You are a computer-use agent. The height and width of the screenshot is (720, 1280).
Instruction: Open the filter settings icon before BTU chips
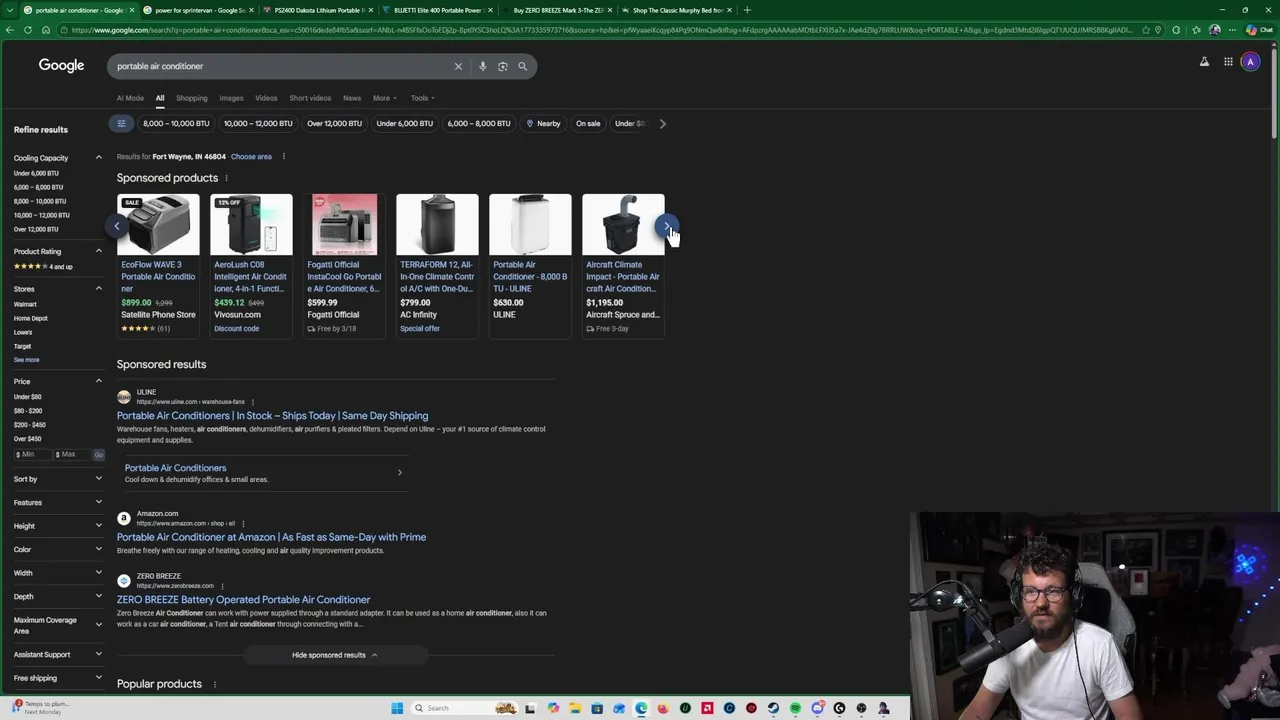[x=121, y=123]
